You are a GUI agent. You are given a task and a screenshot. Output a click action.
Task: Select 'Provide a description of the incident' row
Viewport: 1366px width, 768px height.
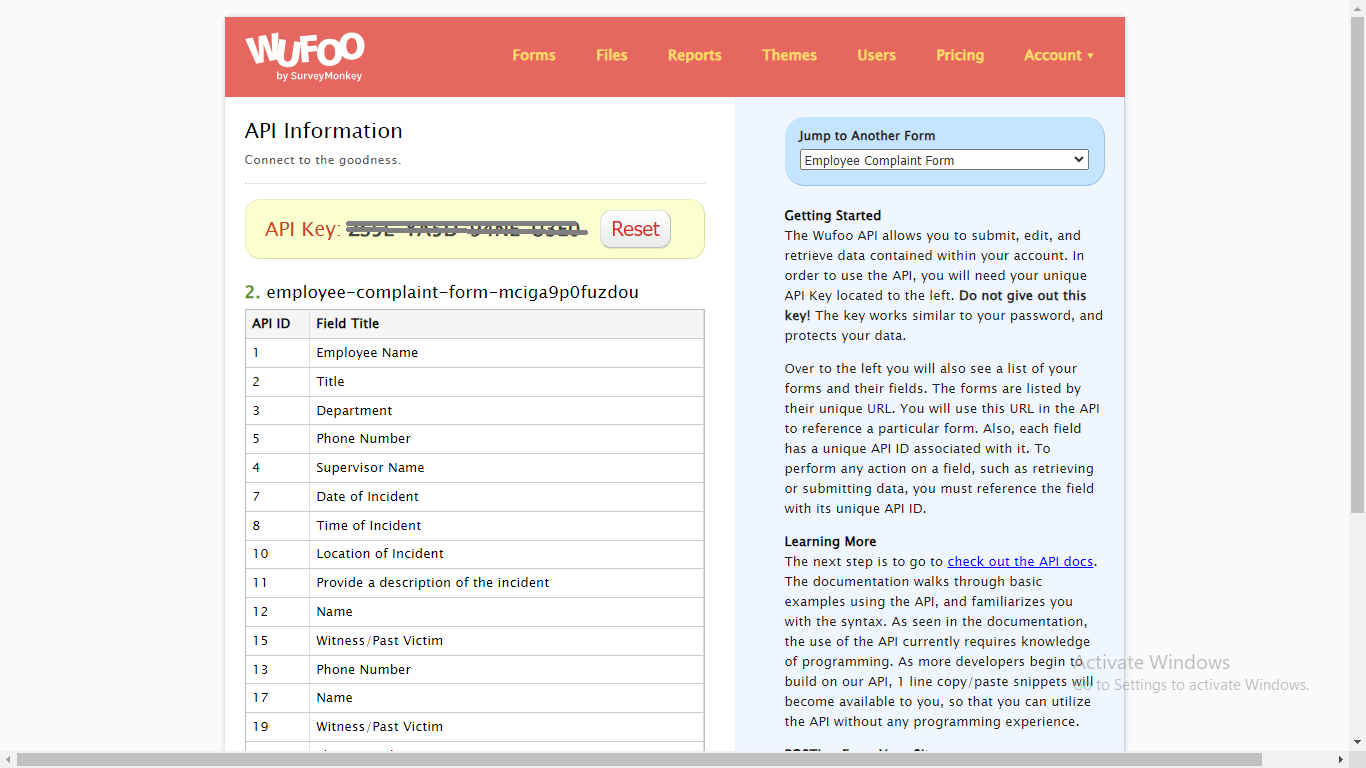(475, 583)
